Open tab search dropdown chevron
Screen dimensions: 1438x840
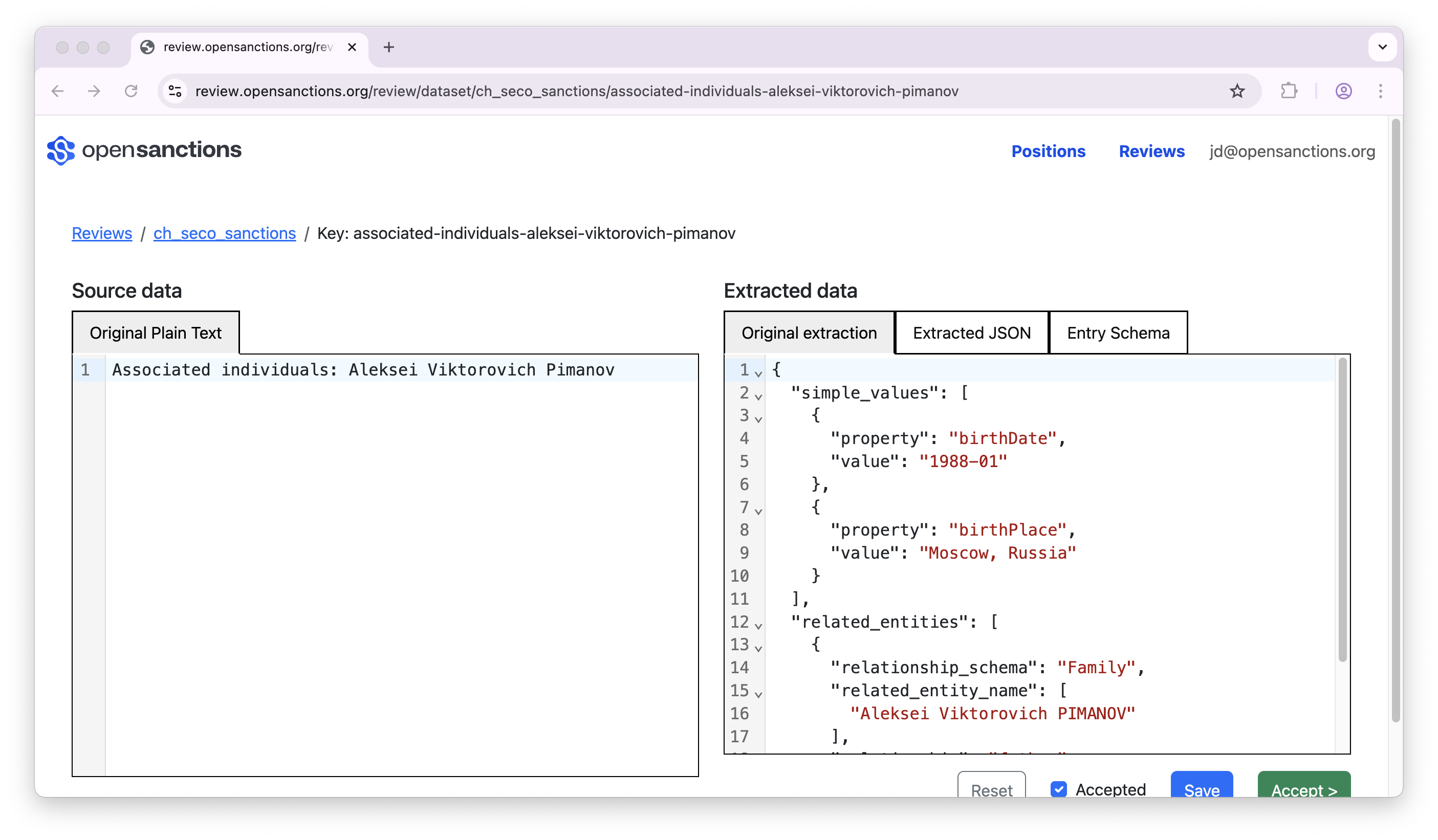pyautogui.click(x=1382, y=48)
